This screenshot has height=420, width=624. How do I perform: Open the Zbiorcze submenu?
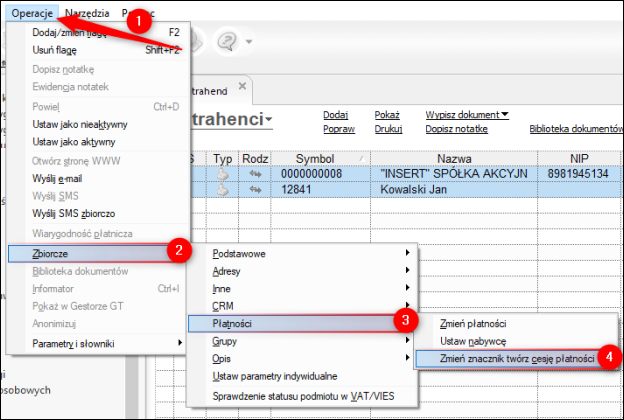pyautogui.click(x=96, y=254)
